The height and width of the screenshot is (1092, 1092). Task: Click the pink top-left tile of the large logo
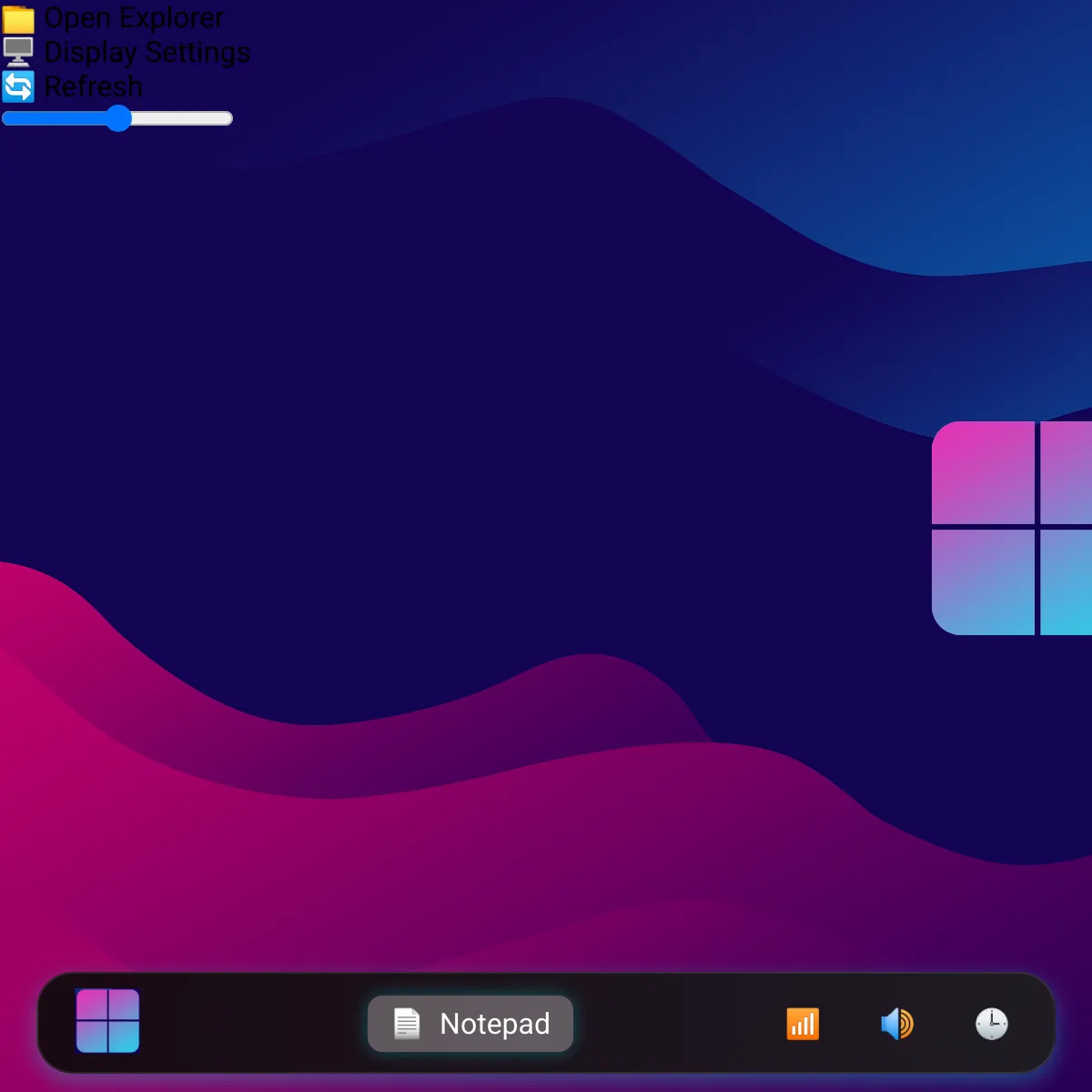pos(984,473)
